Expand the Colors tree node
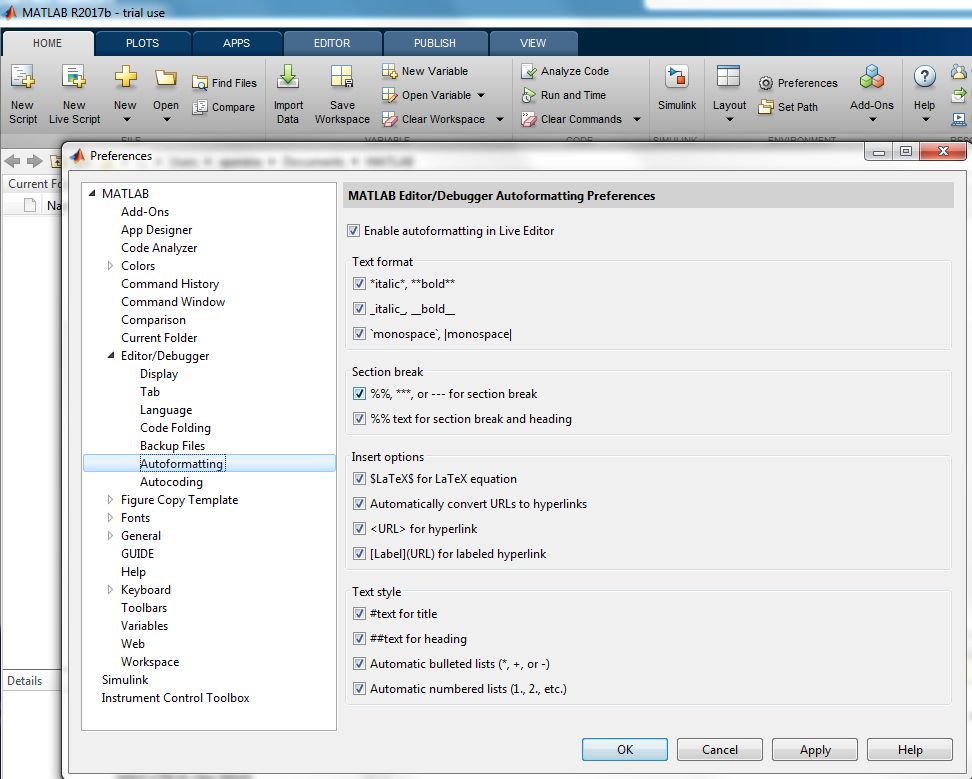This screenshot has width=972, height=779. 110,265
